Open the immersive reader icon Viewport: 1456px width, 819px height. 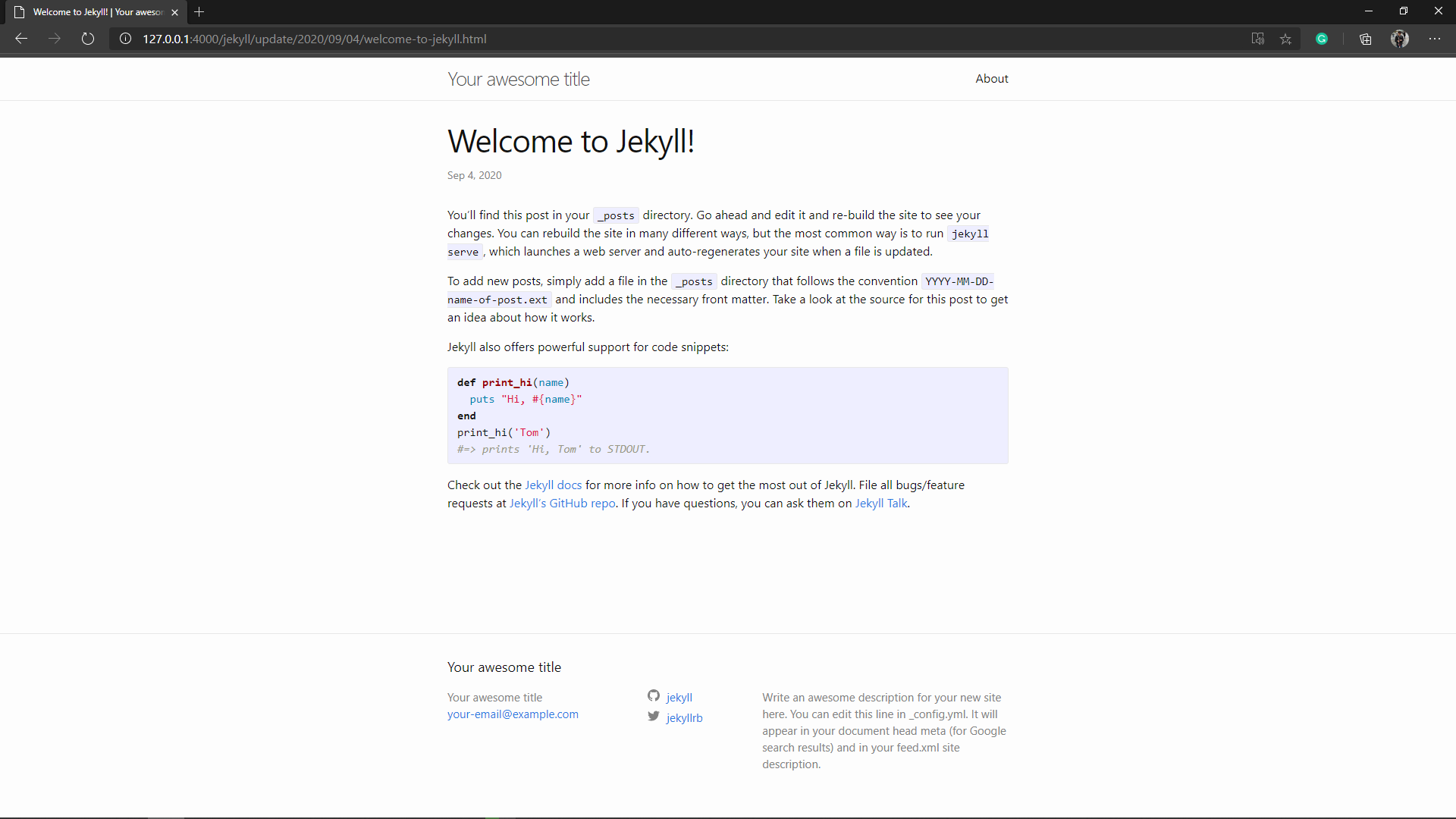coord(1258,39)
